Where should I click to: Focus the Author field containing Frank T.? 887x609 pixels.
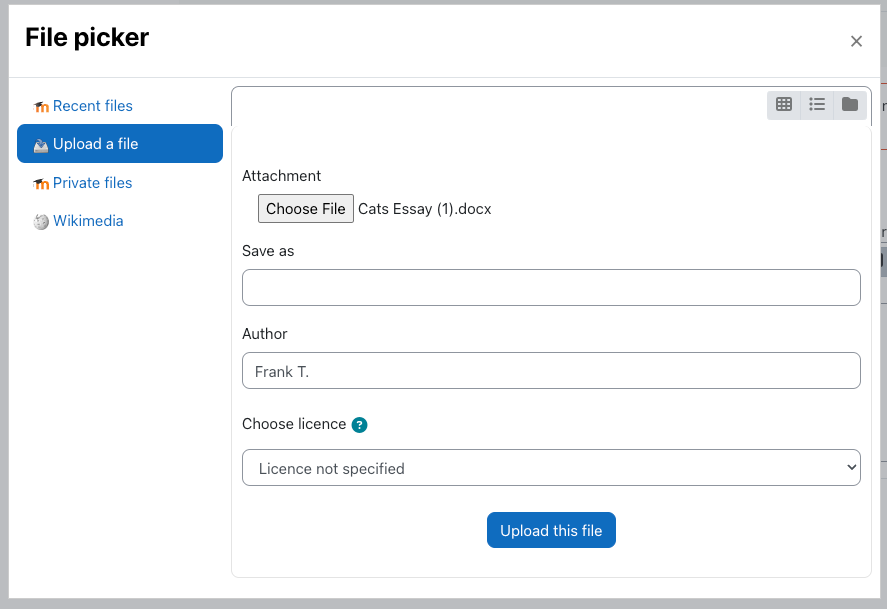click(551, 371)
